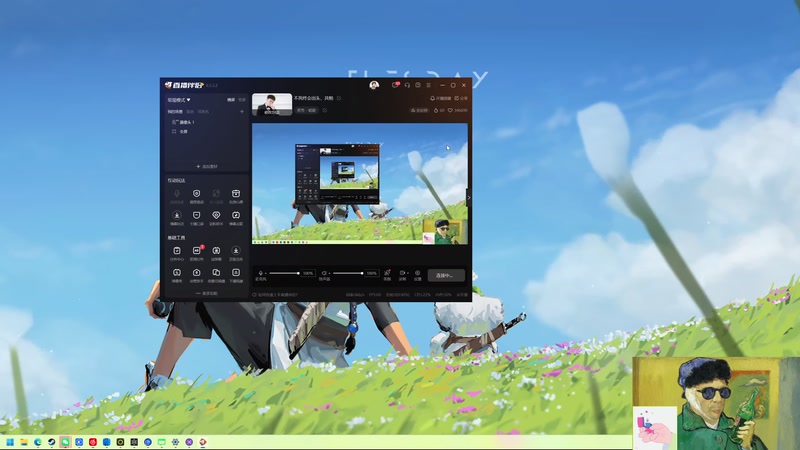Select the second scene tab after 我的场景

click(190, 112)
